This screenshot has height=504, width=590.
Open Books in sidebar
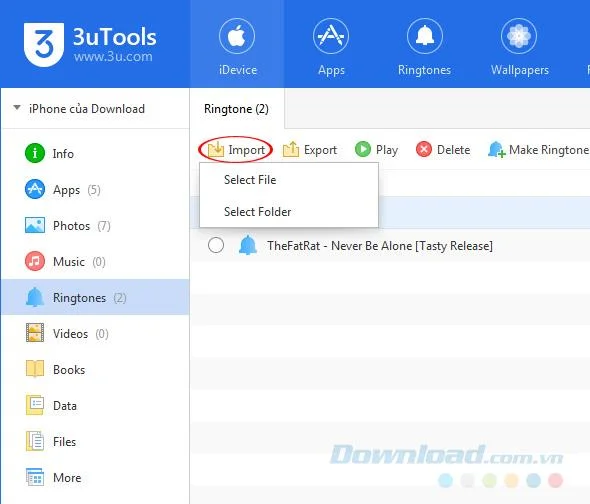point(95,369)
